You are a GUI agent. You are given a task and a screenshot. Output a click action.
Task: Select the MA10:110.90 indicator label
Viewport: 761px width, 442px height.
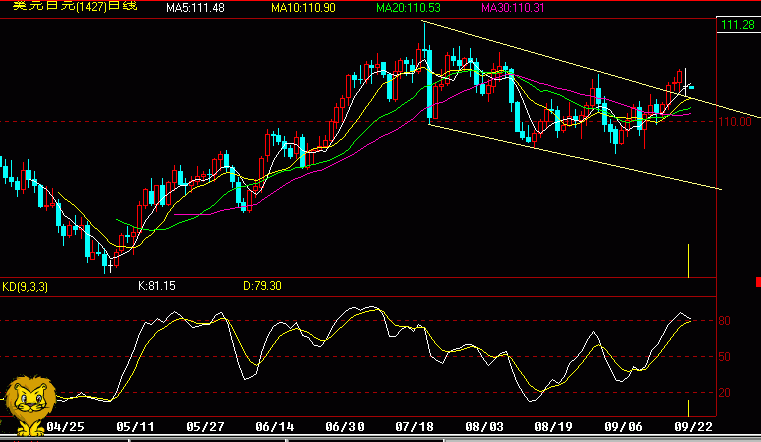[303, 8]
